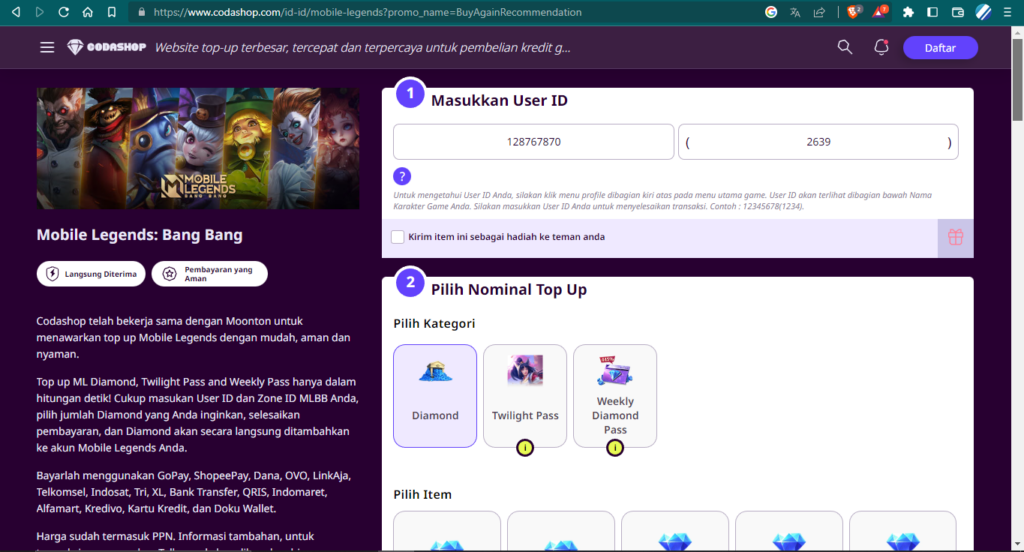The width and height of the screenshot is (1024, 552).
Task: Click the scrollbar up arrow
Action: click(1017, 32)
